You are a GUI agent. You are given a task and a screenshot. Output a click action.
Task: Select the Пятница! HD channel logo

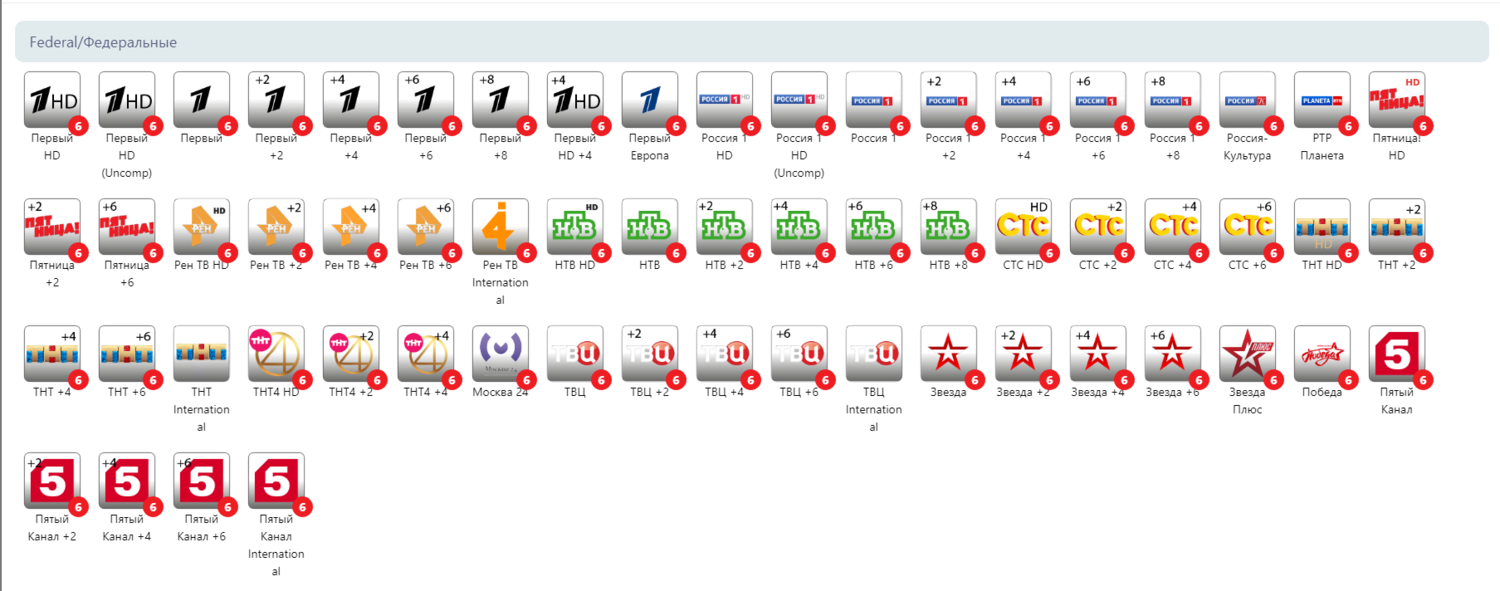[1397, 100]
